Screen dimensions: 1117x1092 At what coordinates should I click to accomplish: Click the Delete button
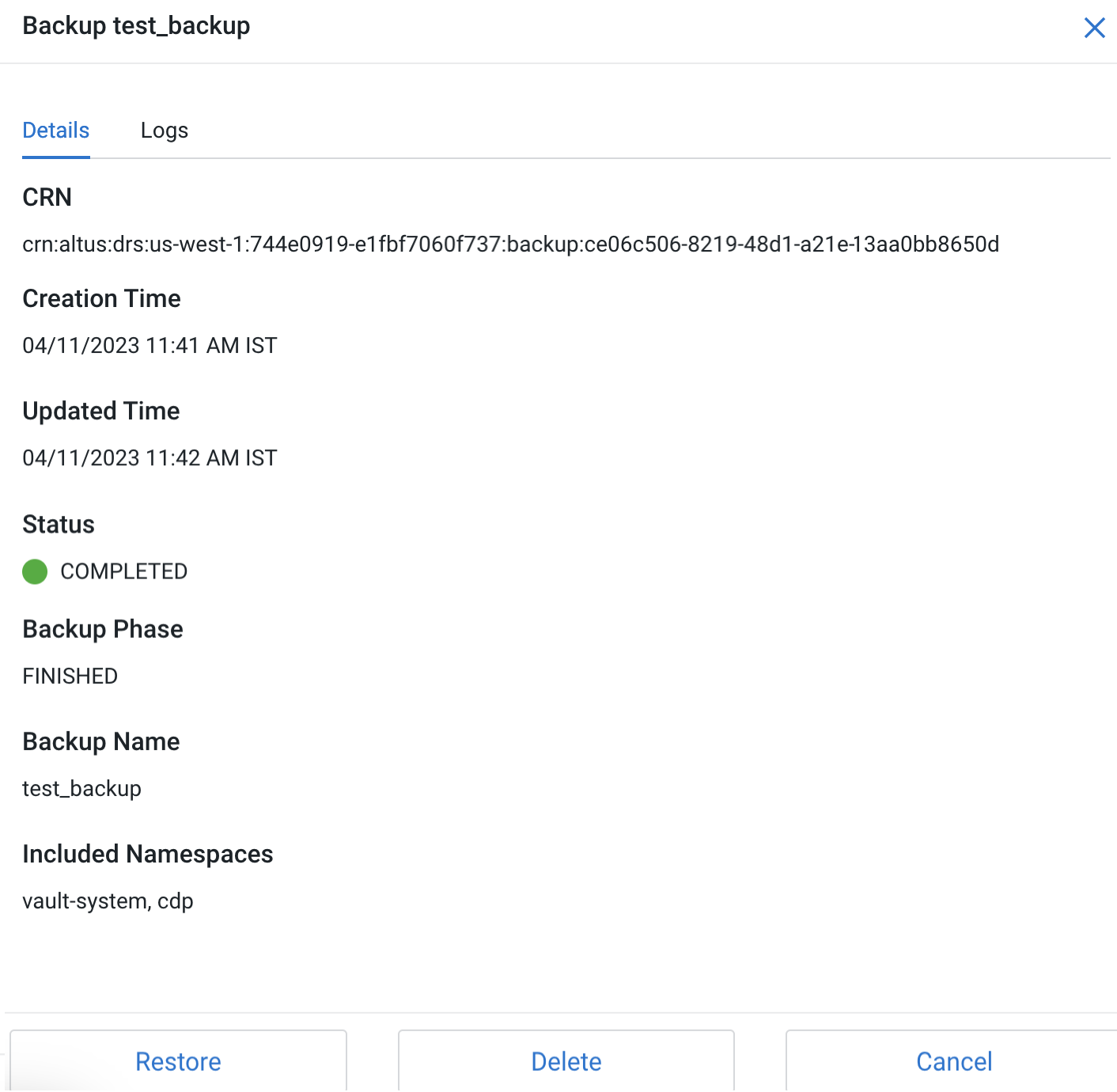[566, 1061]
